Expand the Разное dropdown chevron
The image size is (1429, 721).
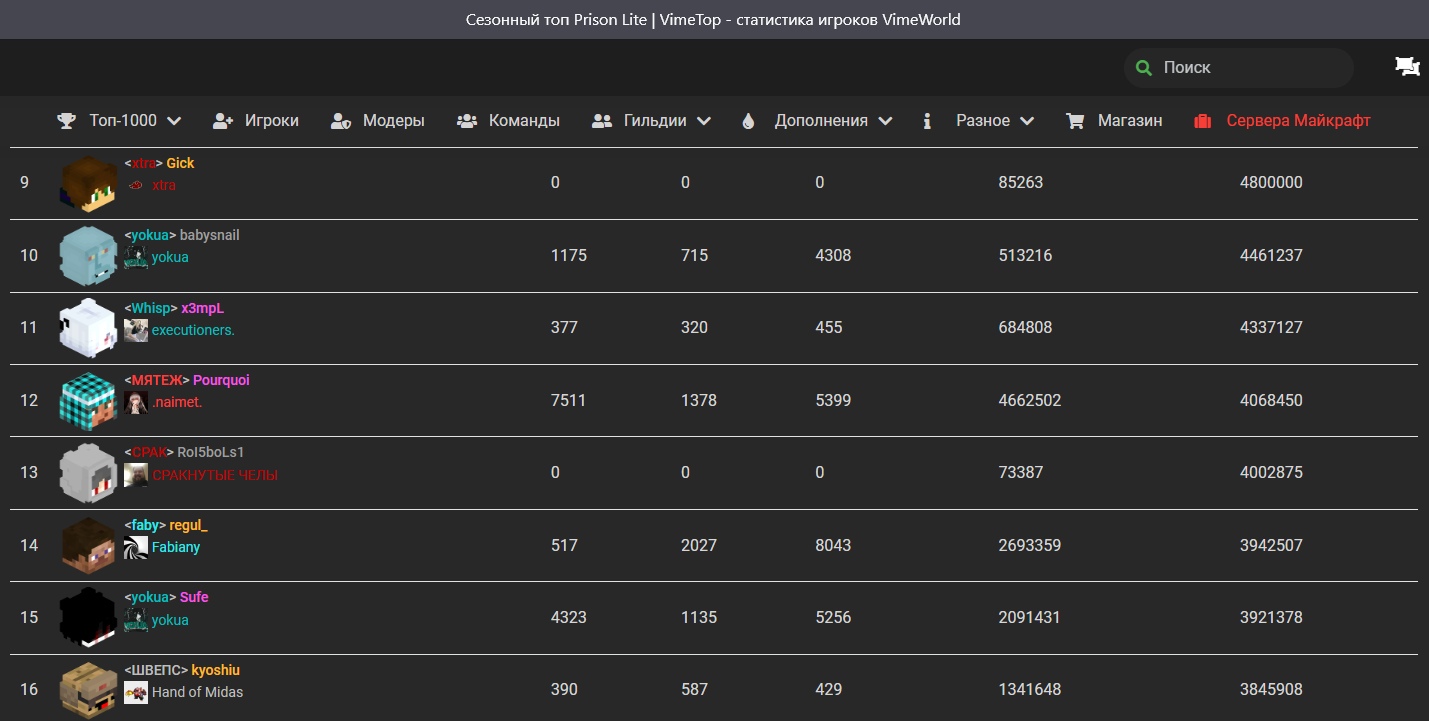(1027, 121)
